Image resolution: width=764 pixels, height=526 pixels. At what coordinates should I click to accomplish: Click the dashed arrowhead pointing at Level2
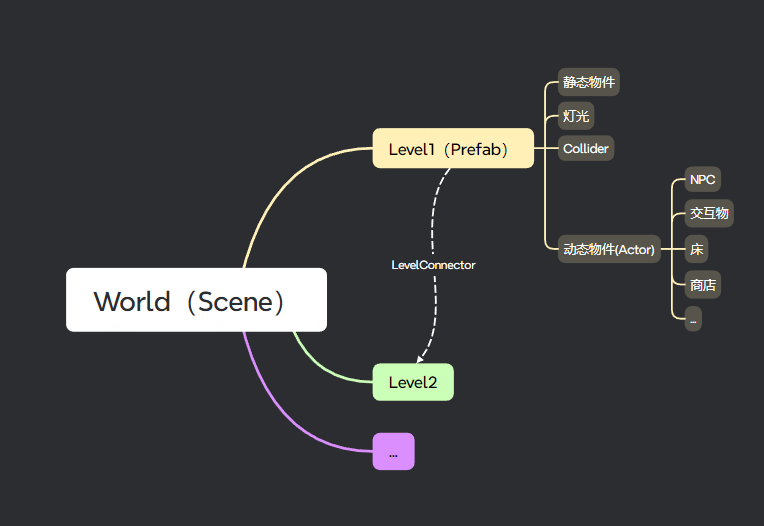click(x=421, y=357)
